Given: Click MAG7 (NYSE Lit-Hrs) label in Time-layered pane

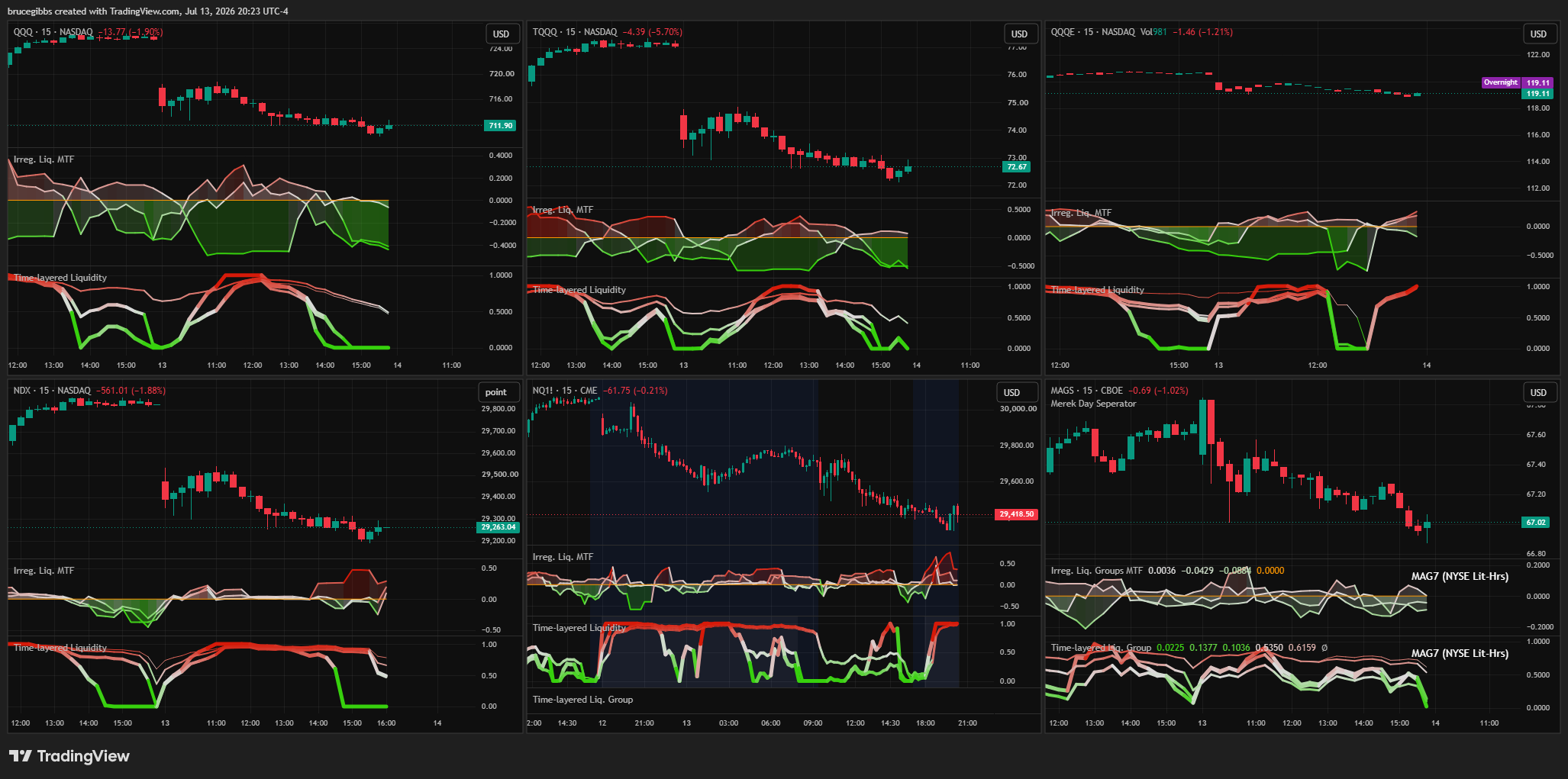Looking at the screenshot, I should (1460, 654).
